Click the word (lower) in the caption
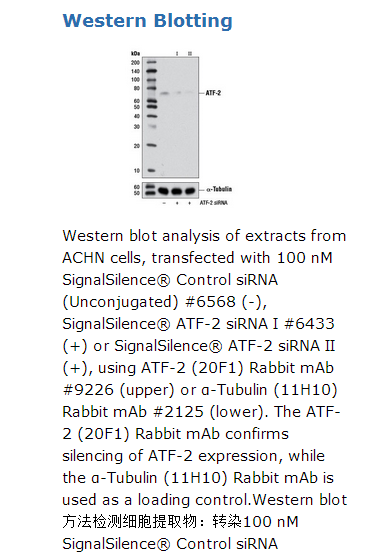Screen dimensions: 370x555 click(x=239, y=412)
